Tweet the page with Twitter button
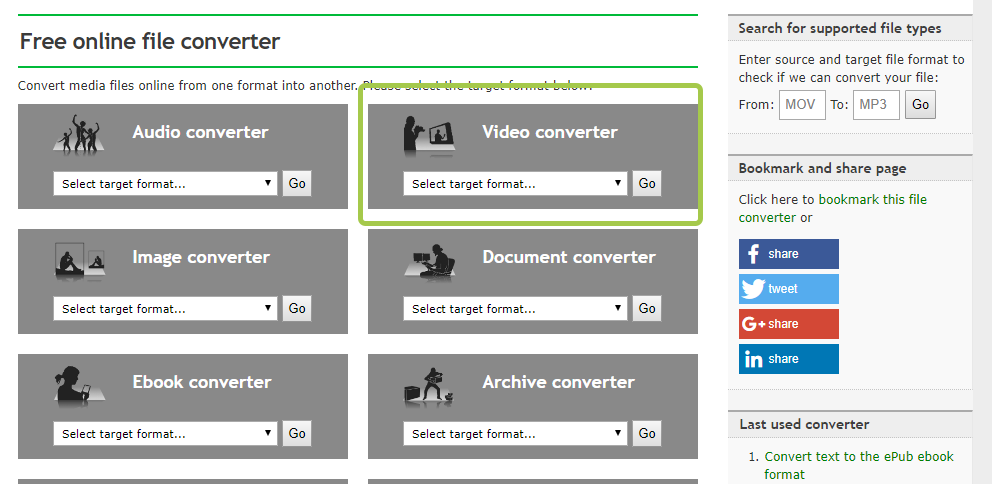This screenshot has width=992, height=484. tap(788, 289)
